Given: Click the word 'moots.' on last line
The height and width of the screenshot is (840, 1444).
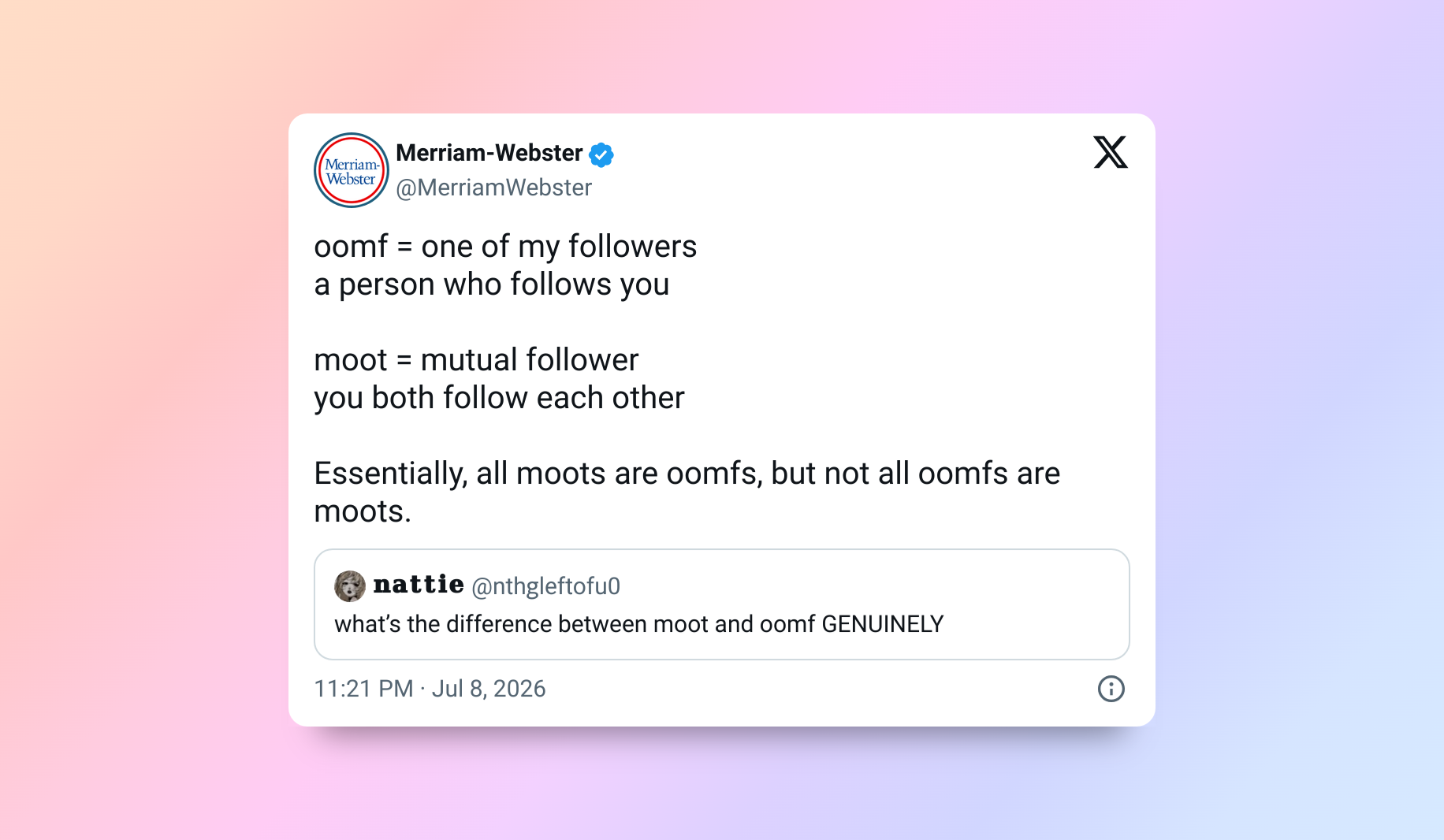Looking at the screenshot, I should 363,511.
